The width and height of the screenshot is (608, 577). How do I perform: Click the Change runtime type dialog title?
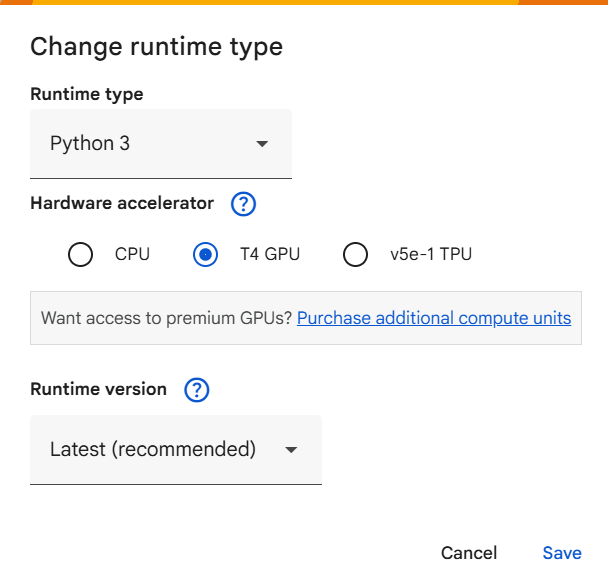tap(156, 46)
